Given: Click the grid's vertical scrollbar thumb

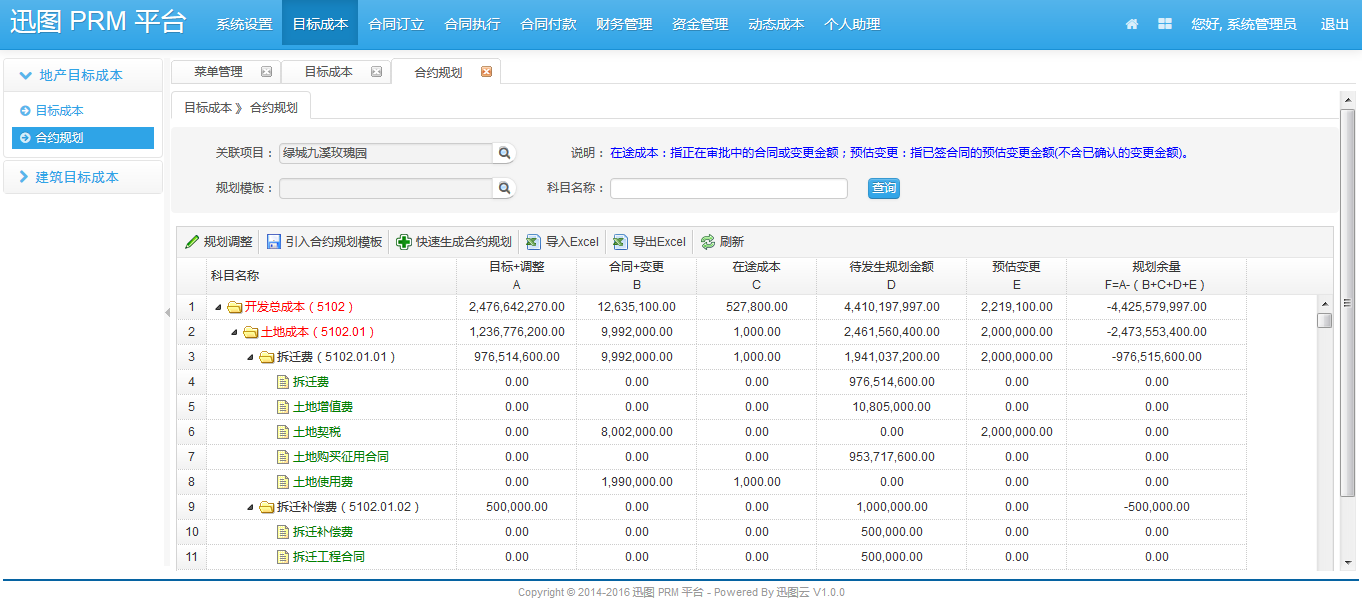Looking at the screenshot, I should point(1324,320).
